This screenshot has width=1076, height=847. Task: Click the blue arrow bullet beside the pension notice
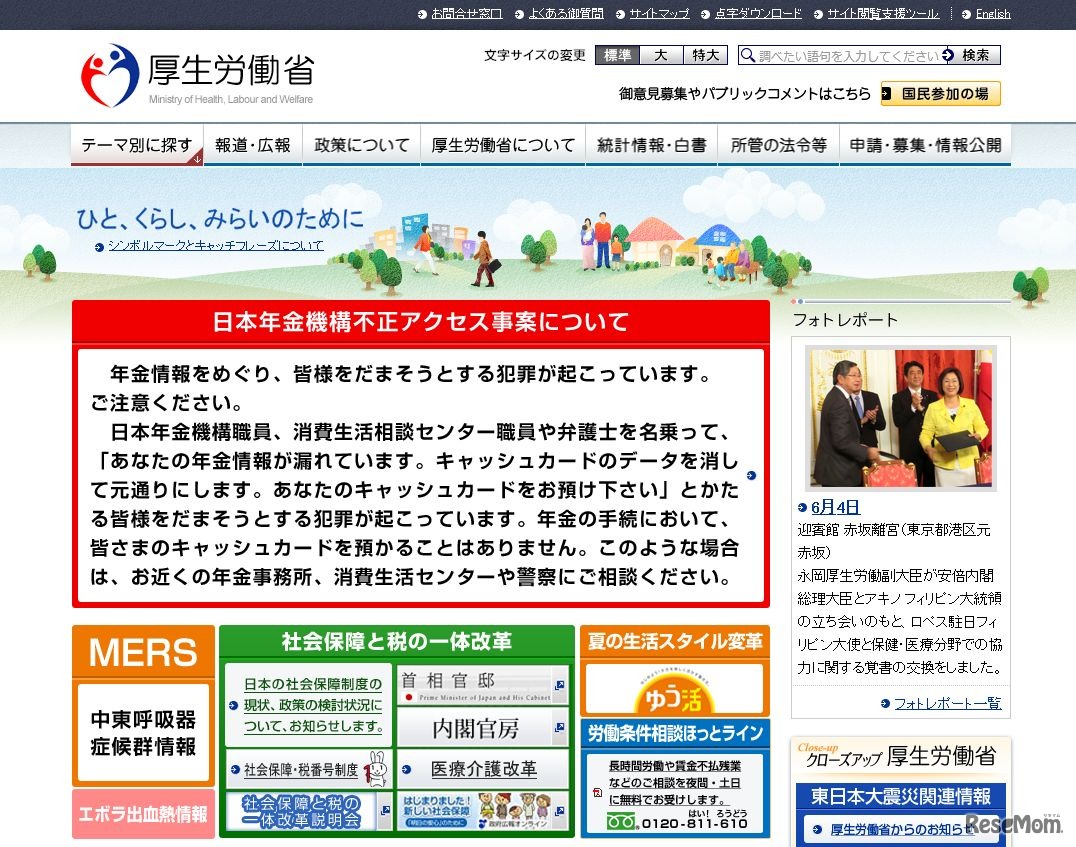(x=751, y=475)
